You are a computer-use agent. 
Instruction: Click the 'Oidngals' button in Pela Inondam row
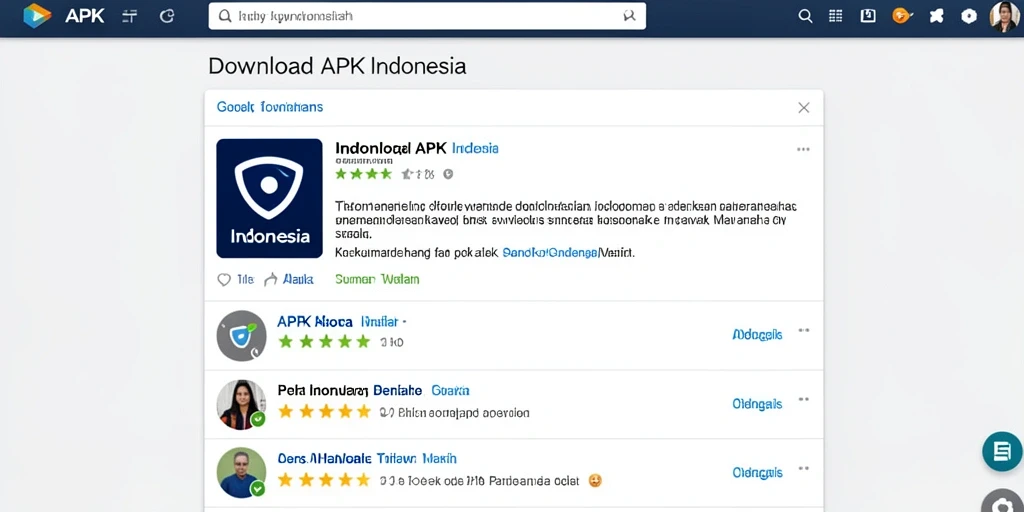(757, 404)
